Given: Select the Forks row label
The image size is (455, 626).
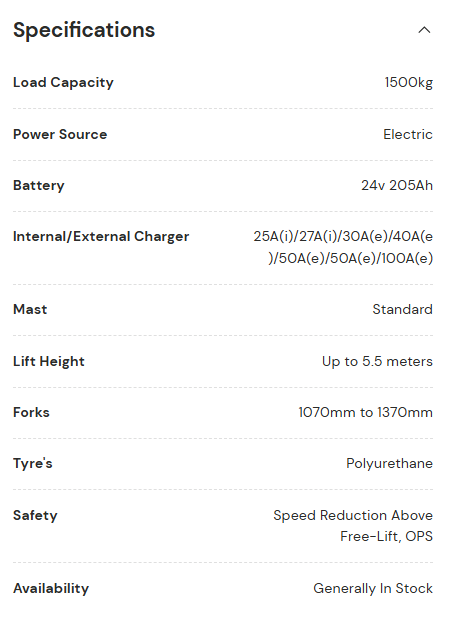Looking at the screenshot, I should (31, 412).
